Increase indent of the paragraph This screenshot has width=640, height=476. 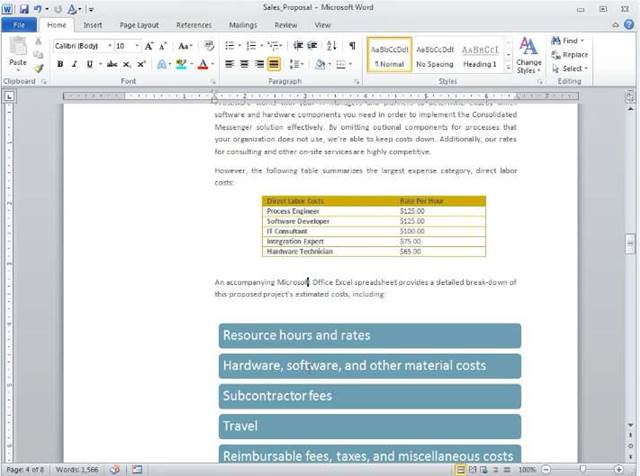tap(312, 46)
